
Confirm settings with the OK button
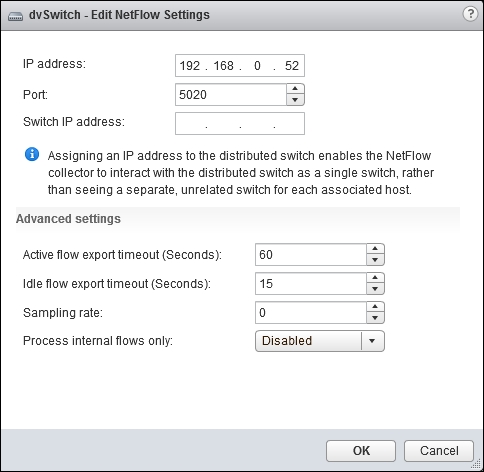point(361,451)
